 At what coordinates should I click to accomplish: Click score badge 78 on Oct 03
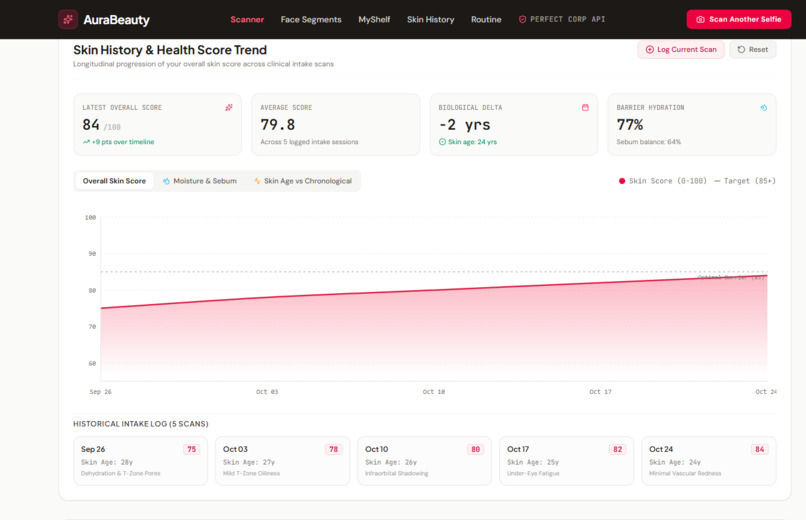tap(334, 449)
